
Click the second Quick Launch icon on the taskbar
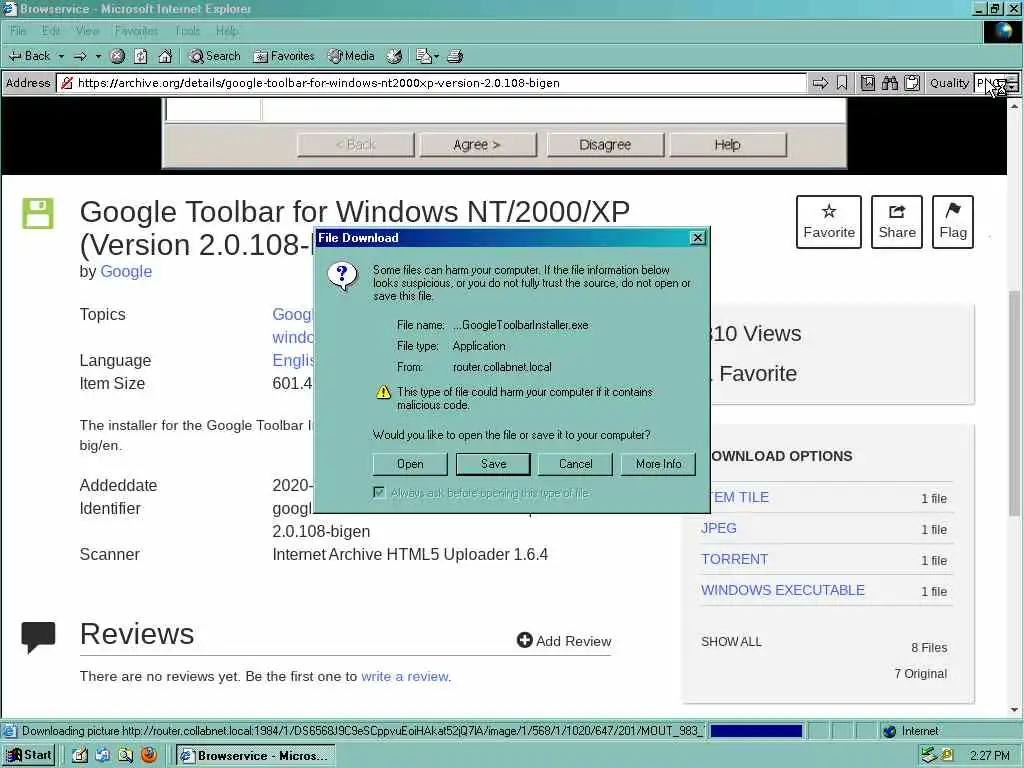pos(103,756)
